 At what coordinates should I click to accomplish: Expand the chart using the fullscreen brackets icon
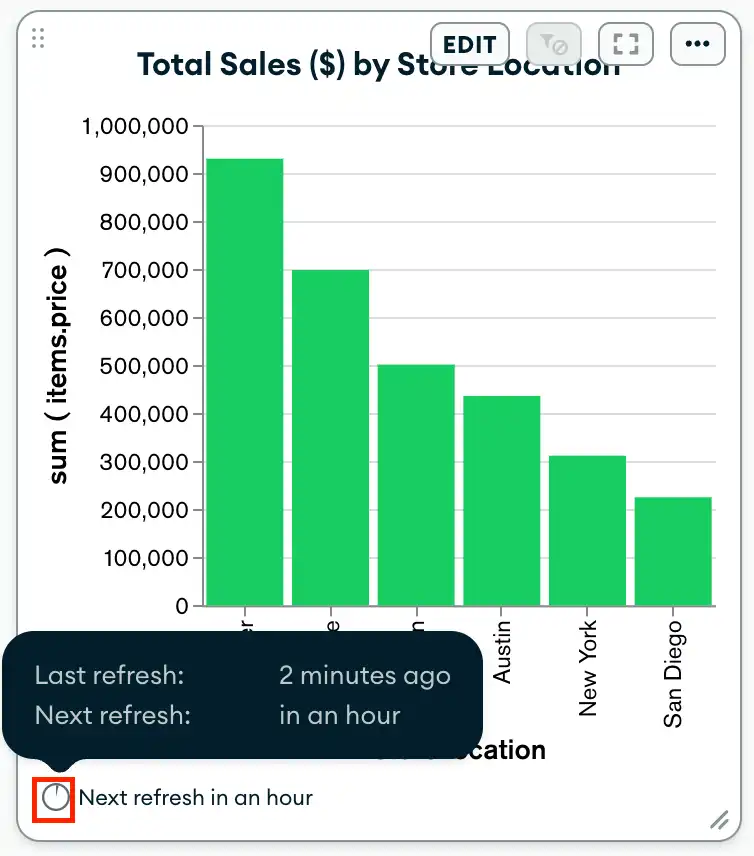tap(626, 44)
